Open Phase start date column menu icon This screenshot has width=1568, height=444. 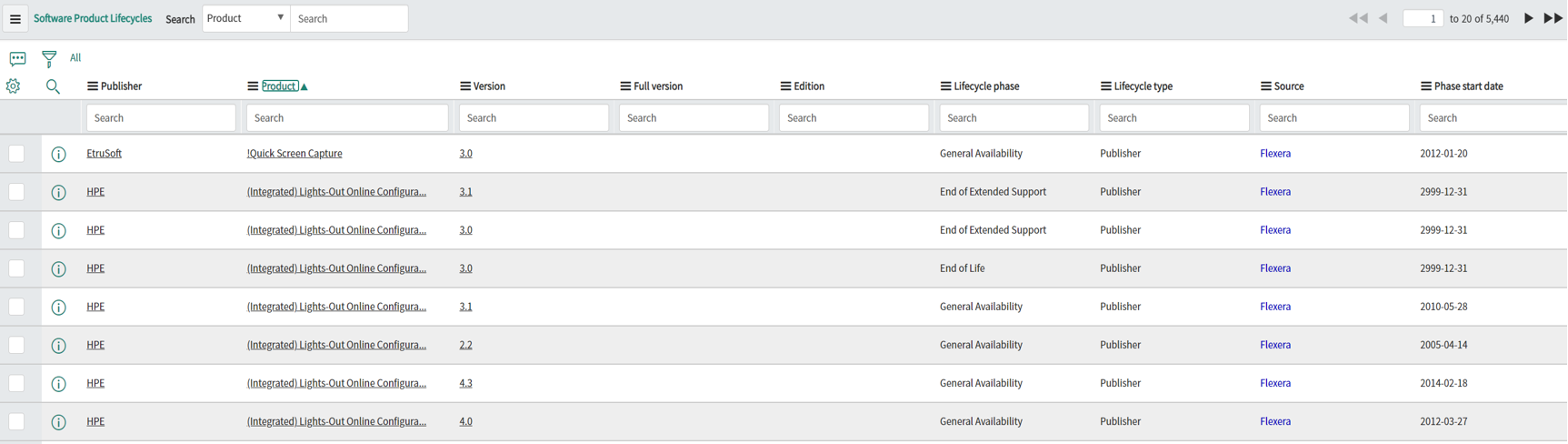pyautogui.click(x=1425, y=86)
